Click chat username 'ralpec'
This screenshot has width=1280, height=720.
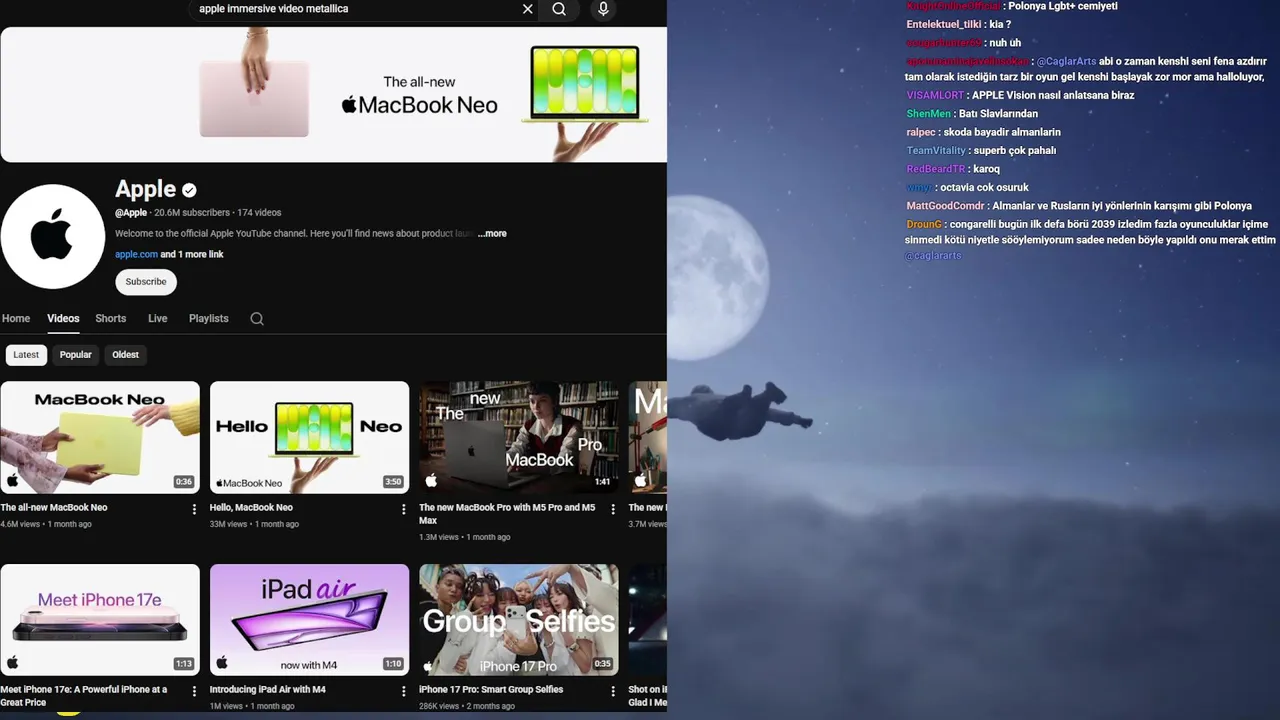921,133
